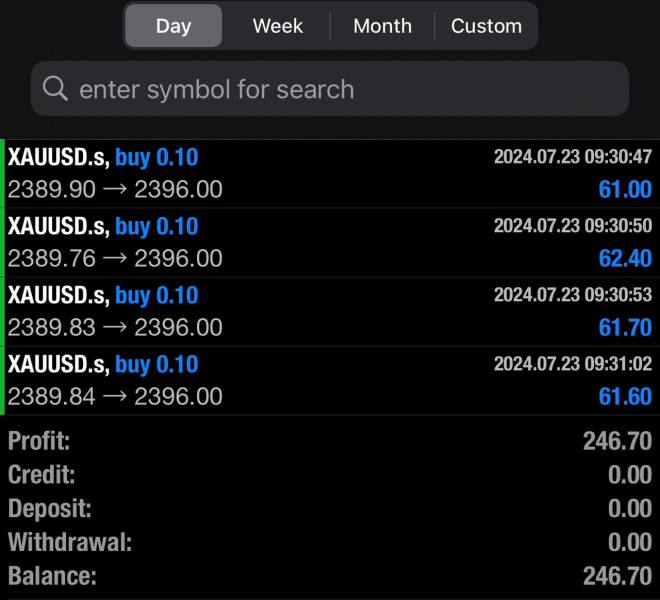Click the Deposit summary row
The height and width of the screenshot is (600, 660).
[x=330, y=509]
